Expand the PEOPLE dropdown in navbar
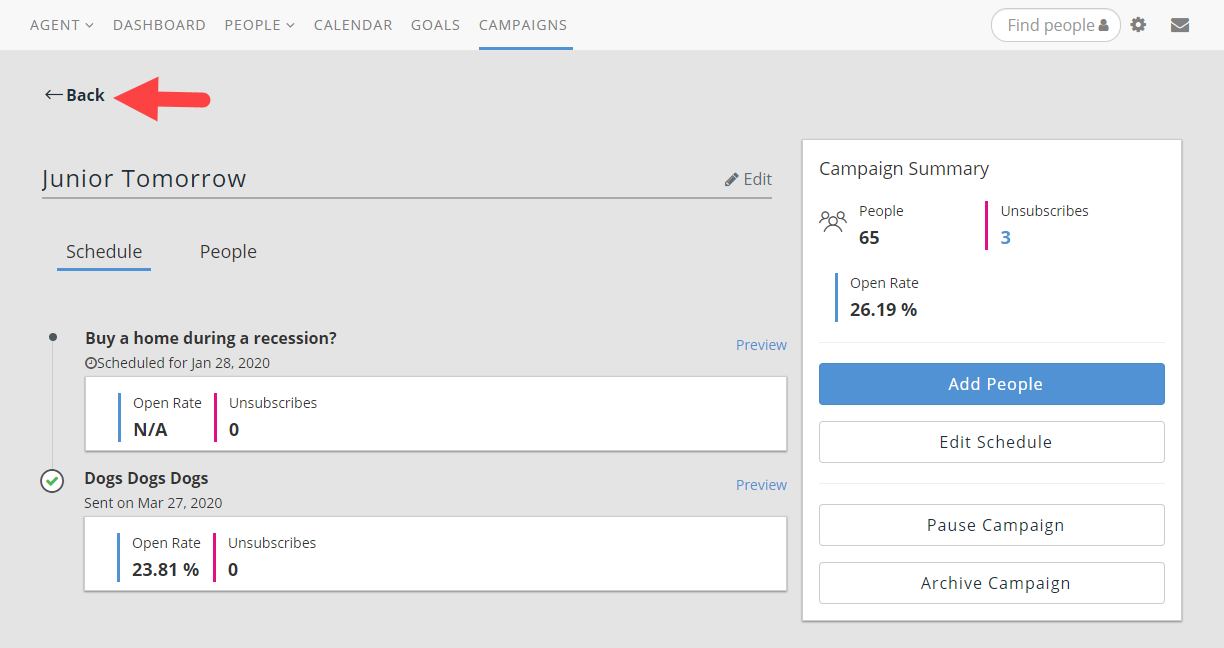Image resolution: width=1224 pixels, height=648 pixels. pos(259,25)
